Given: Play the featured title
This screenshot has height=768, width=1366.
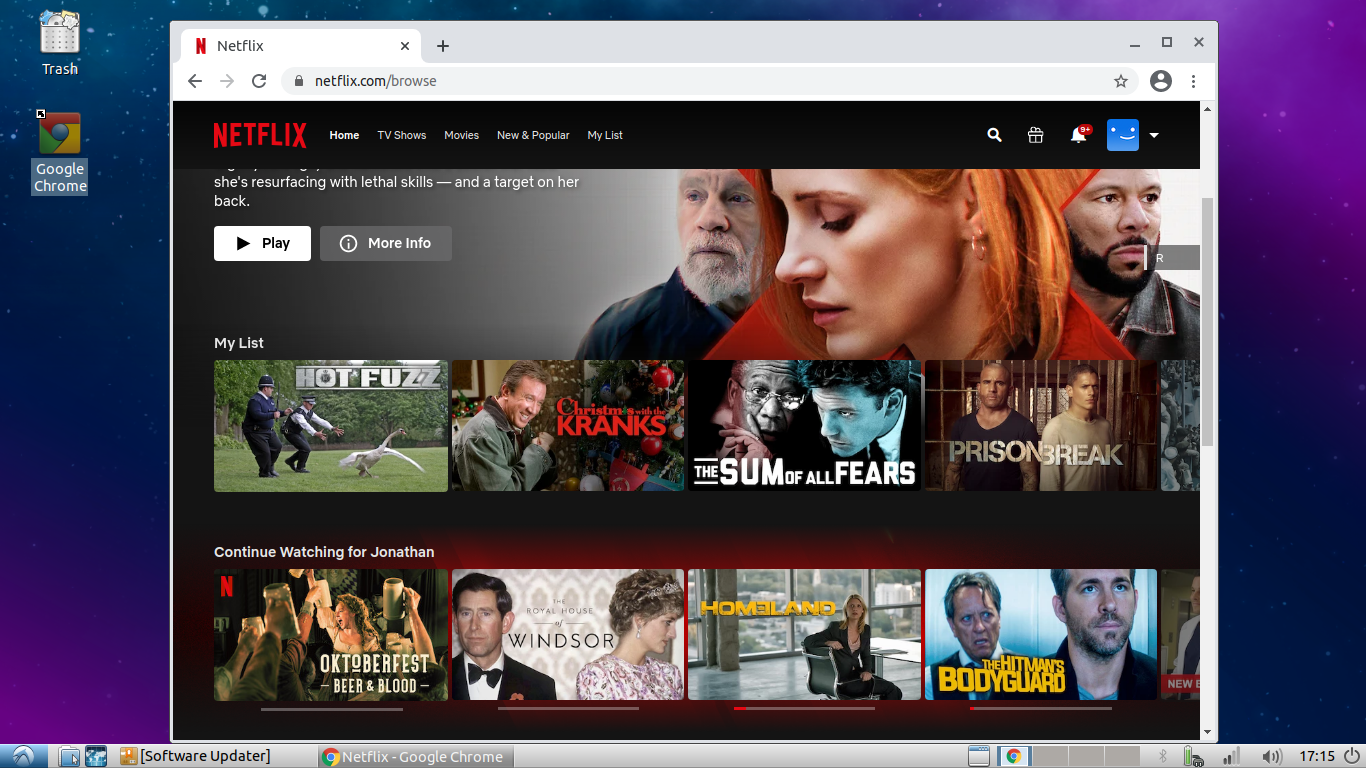Looking at the screenshot, I should 262,243.
